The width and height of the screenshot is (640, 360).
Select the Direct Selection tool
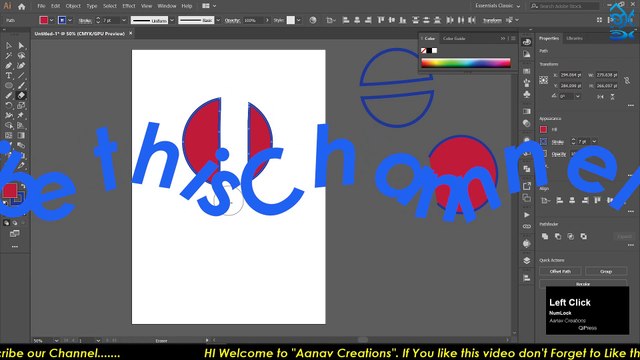[21, 46]
